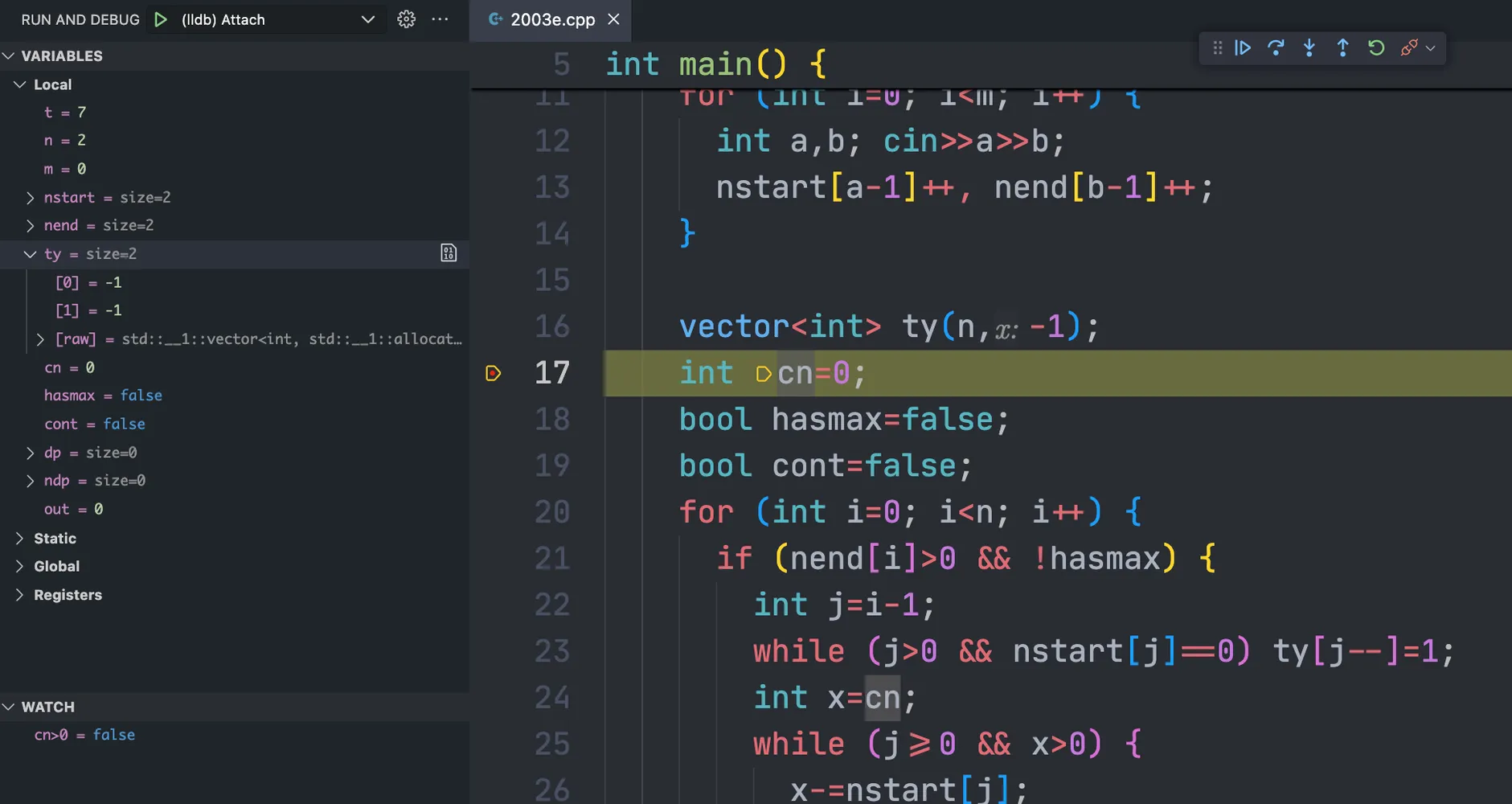Collapse the VARIABLES section
The height and width of the screenshot is (804, 1512).
pos(9,56)
